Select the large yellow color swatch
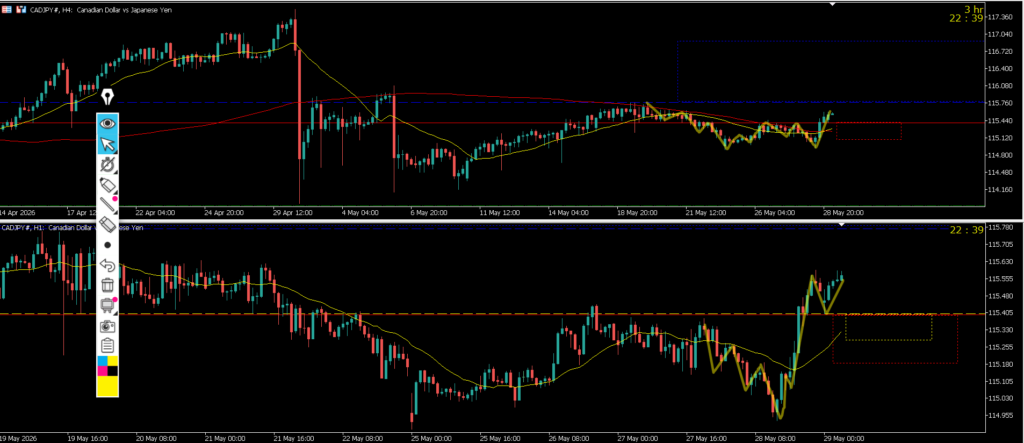The width and height of the screenshot is (1024, 443). (x=108, y=386)
